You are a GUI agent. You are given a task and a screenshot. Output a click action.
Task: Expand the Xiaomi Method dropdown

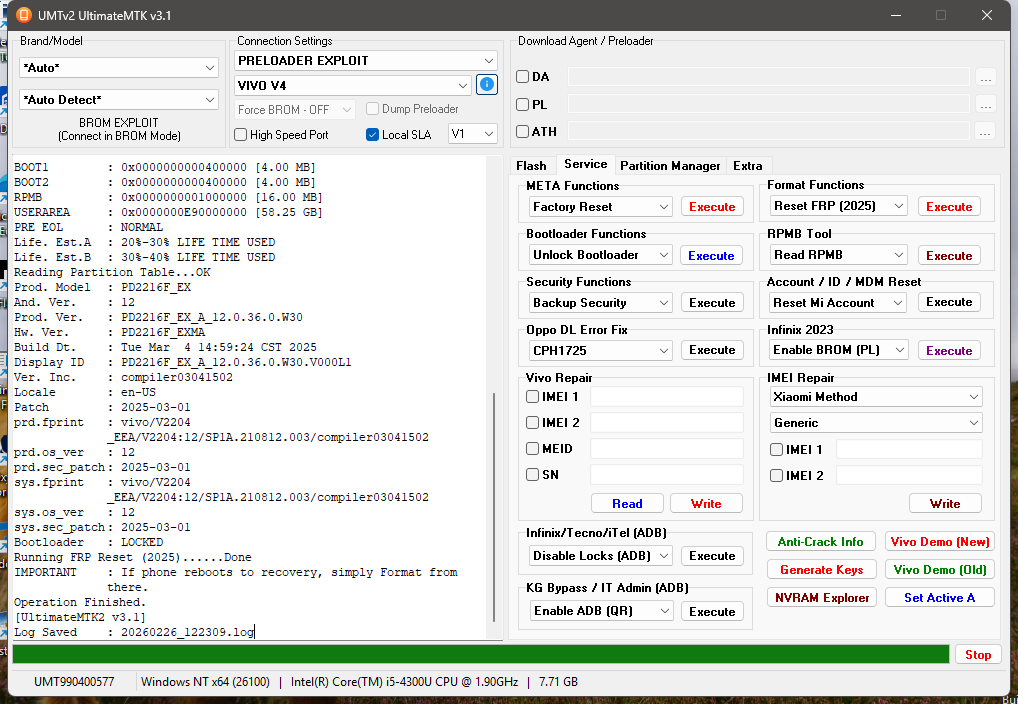pyautogui.click(x=876, y=397)
